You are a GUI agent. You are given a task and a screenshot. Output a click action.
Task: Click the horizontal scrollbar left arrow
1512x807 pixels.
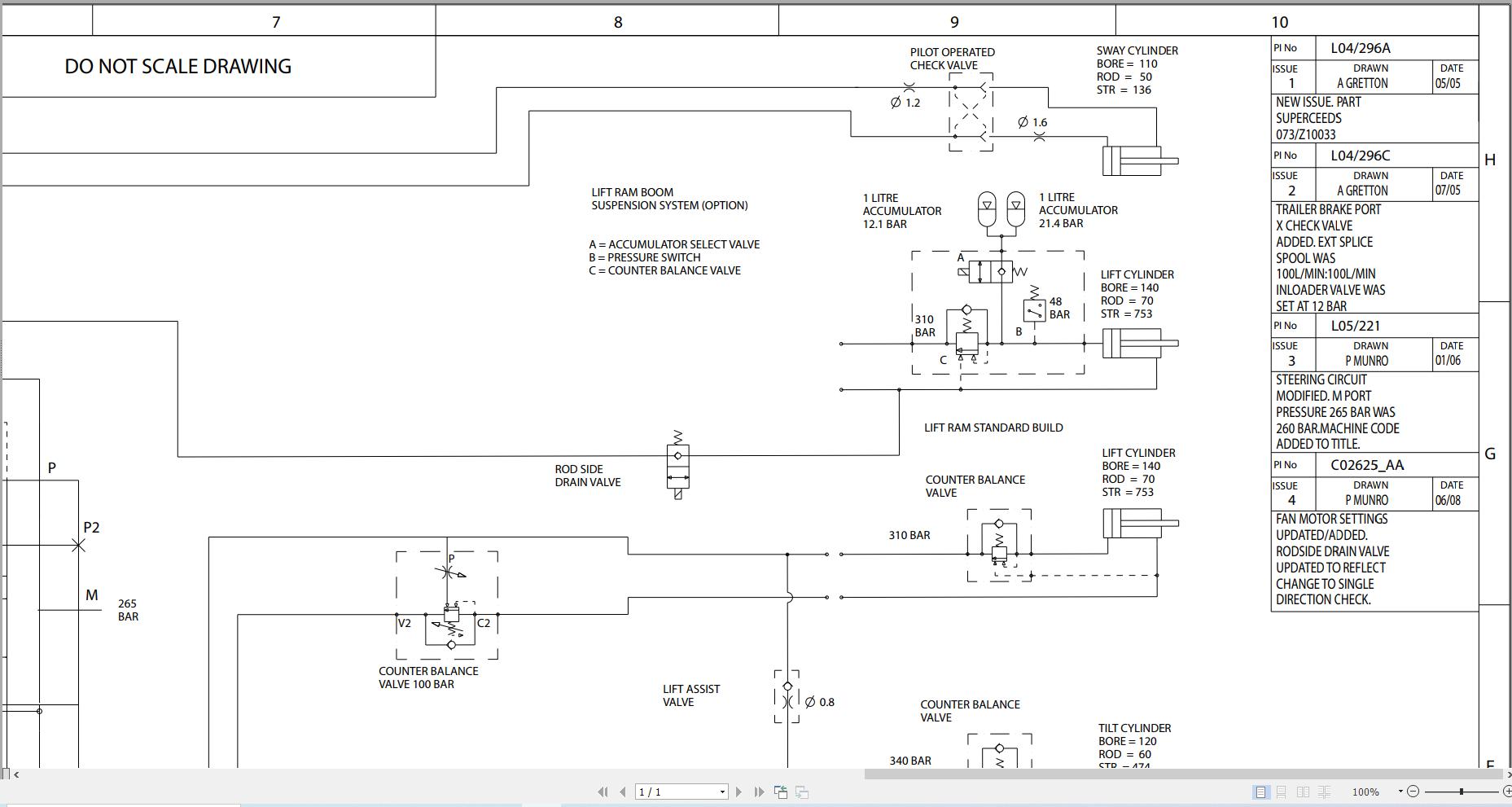pyautogui.click(x=16, y=774)
